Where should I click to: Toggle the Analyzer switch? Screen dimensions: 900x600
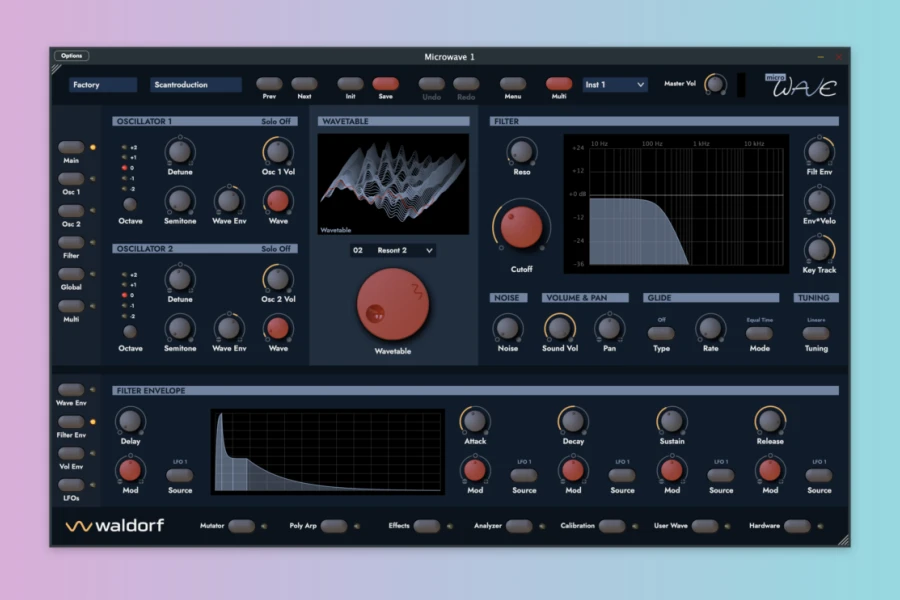click(519, 525)
